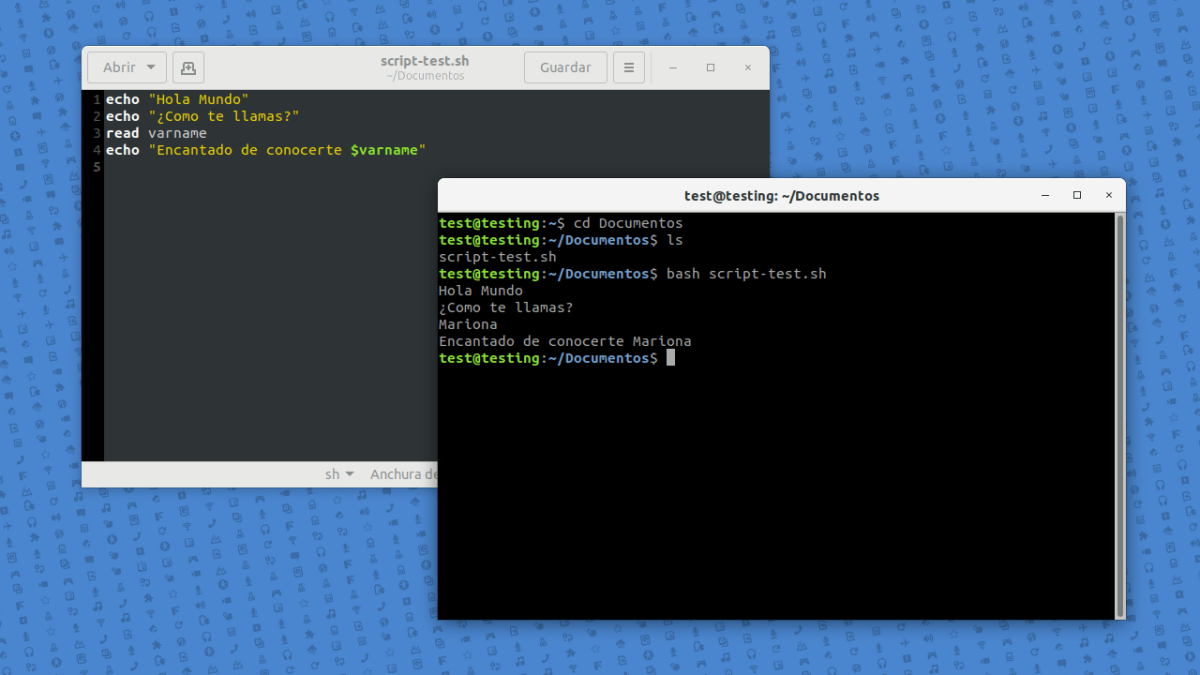Click line number 1 in the editor gutter

pyautogui.click(x=94, y=99)
